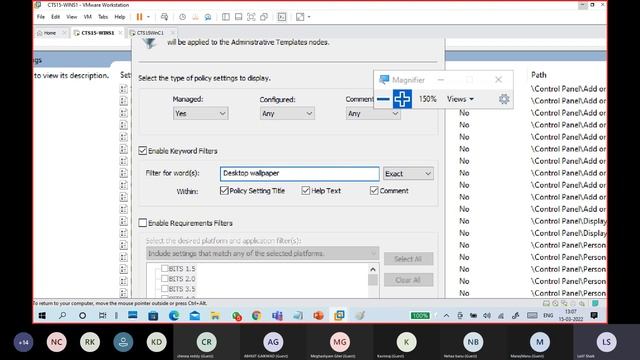Click Magnifier zoom out minus button

point(383,99)
